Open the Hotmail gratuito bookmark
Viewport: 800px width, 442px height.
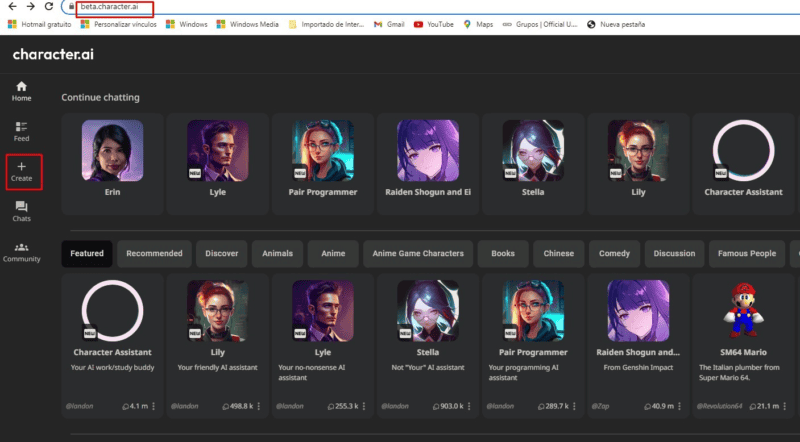(x=40, y=24)
